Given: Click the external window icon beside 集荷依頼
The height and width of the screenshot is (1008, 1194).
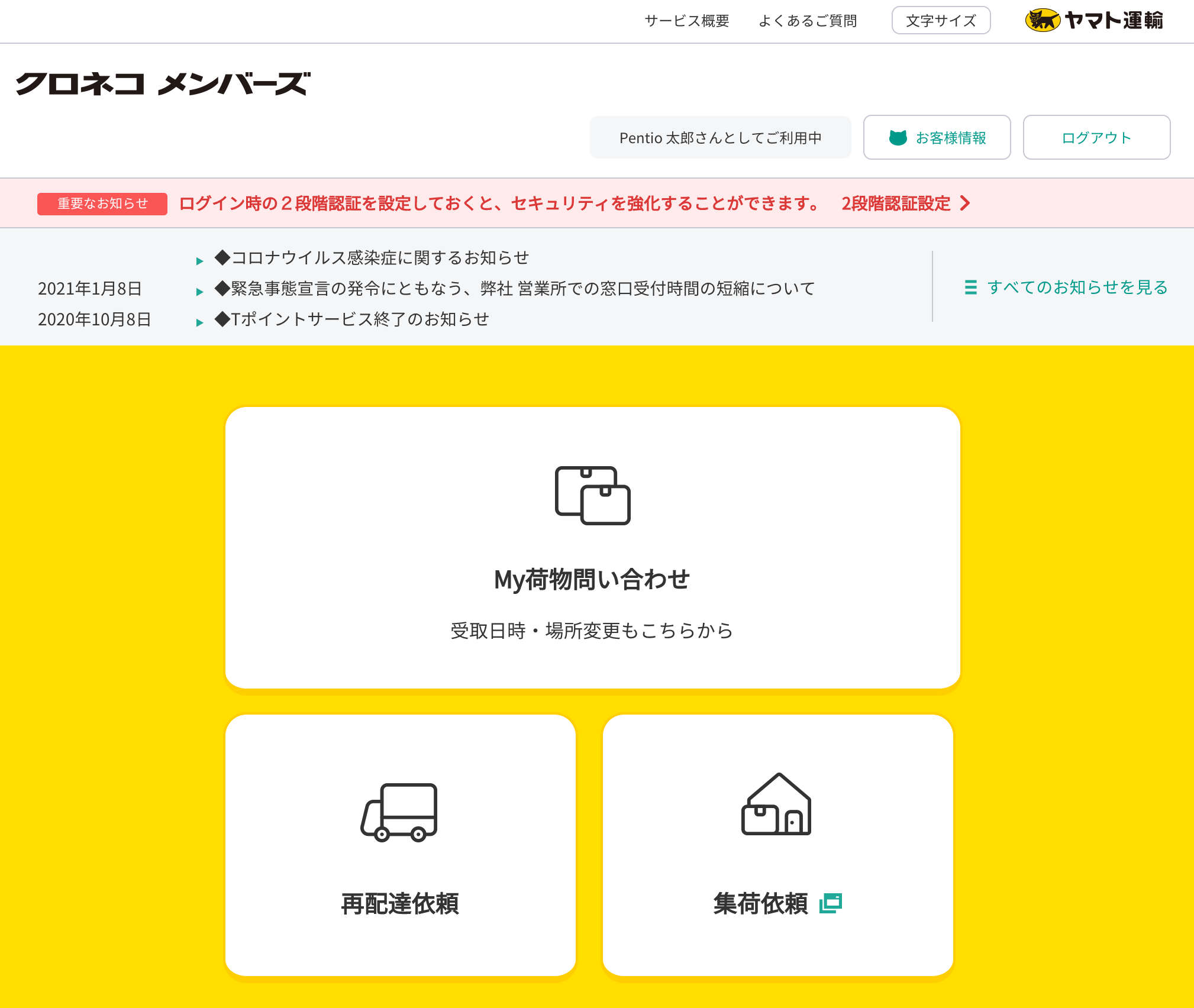Looking at the screenshot, I should pos(831,903).
